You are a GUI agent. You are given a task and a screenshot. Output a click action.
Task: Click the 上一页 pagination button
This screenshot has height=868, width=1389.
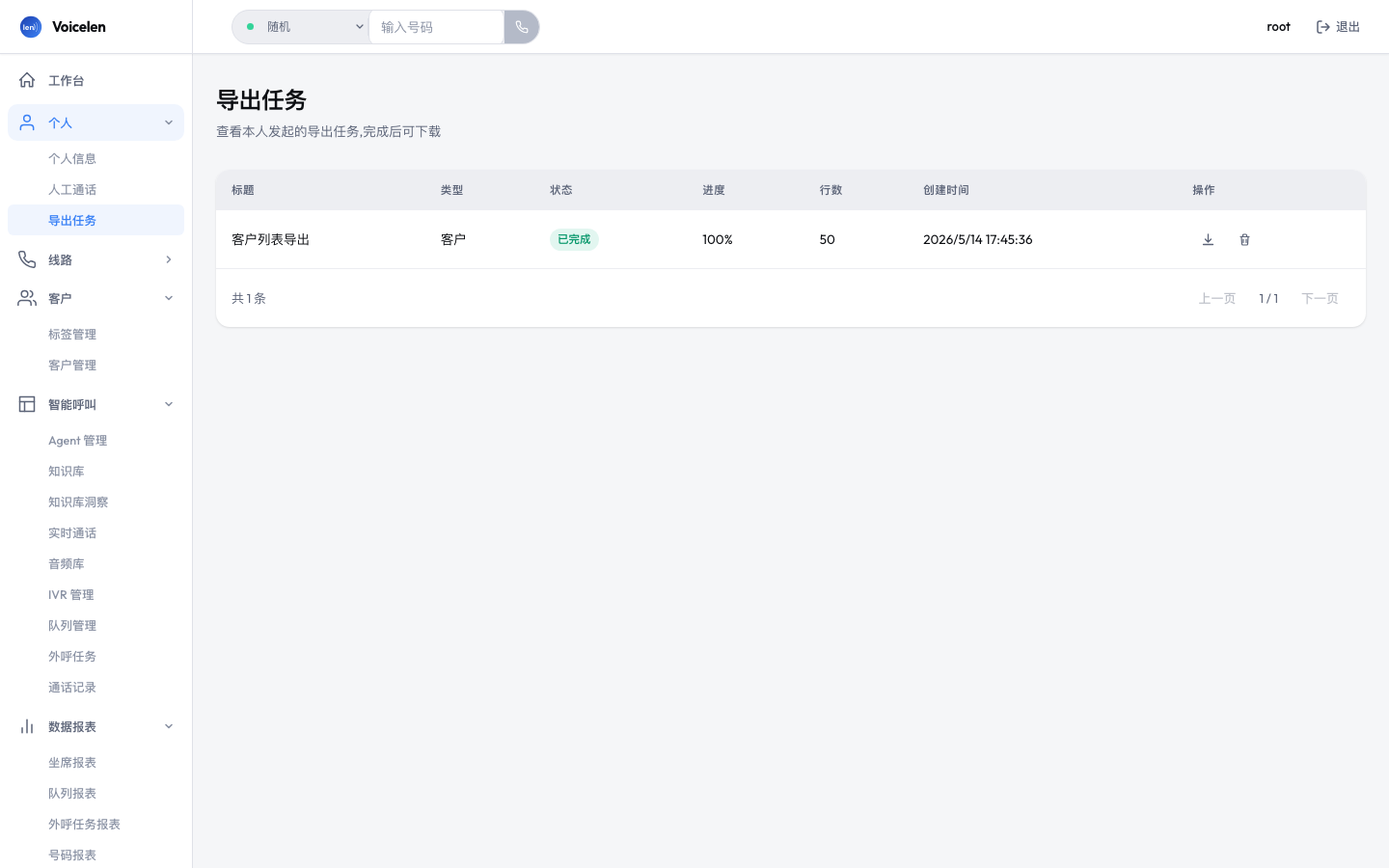point(1217,298)
